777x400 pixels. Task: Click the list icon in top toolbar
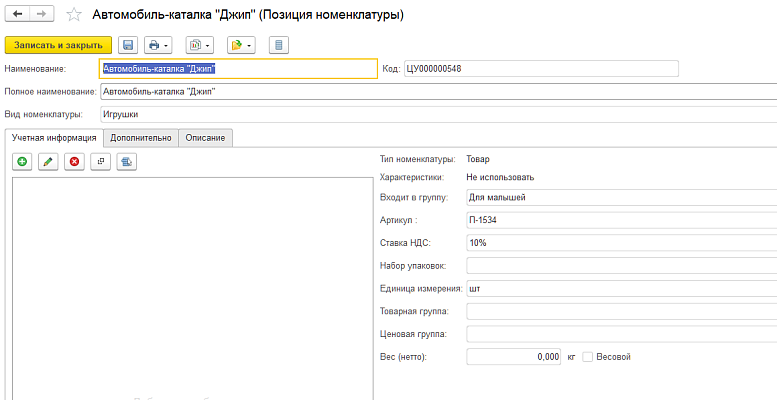point(278,45)
